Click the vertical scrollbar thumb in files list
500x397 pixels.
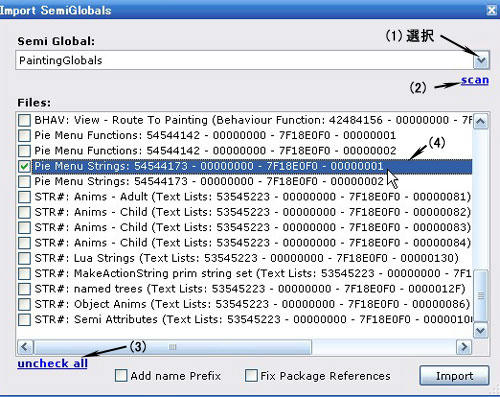[x=481, y=296]
